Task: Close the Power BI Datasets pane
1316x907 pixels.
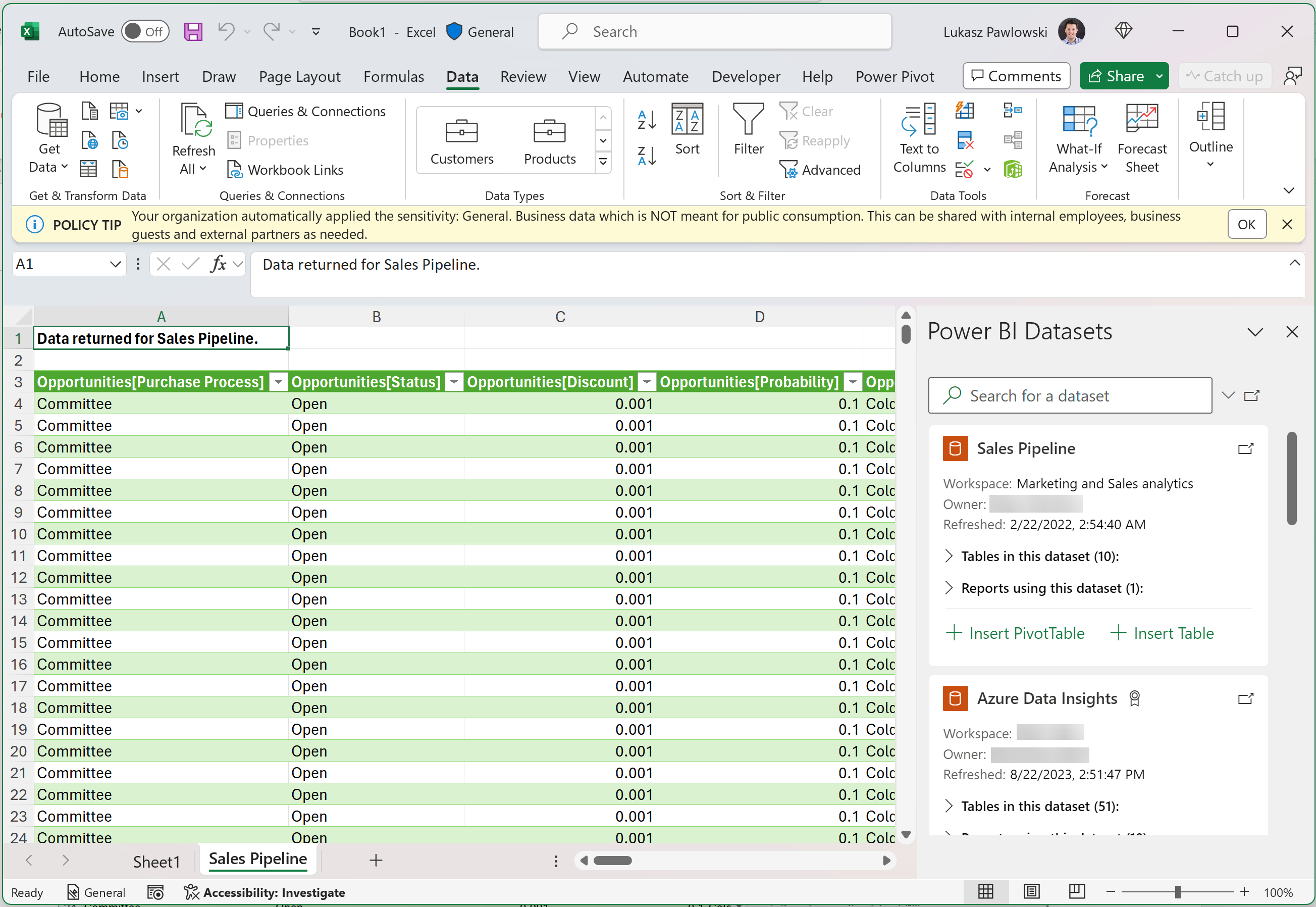Action: [x=1292, y=332]
